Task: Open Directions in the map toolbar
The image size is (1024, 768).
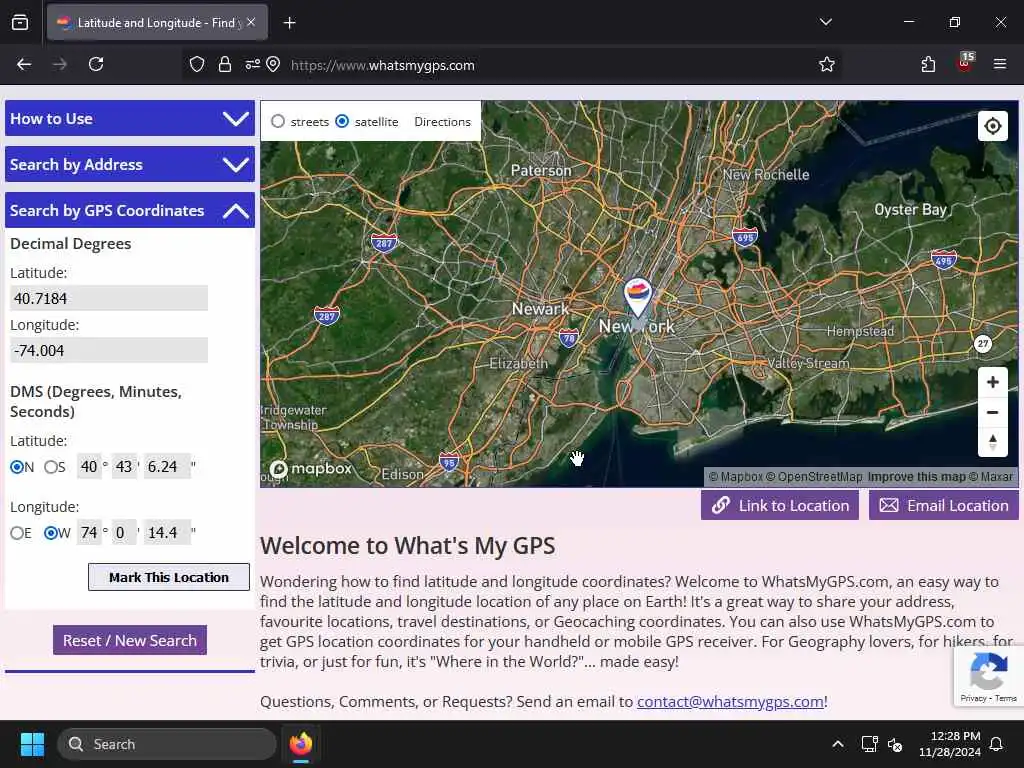Action: [x=442, y=121]
